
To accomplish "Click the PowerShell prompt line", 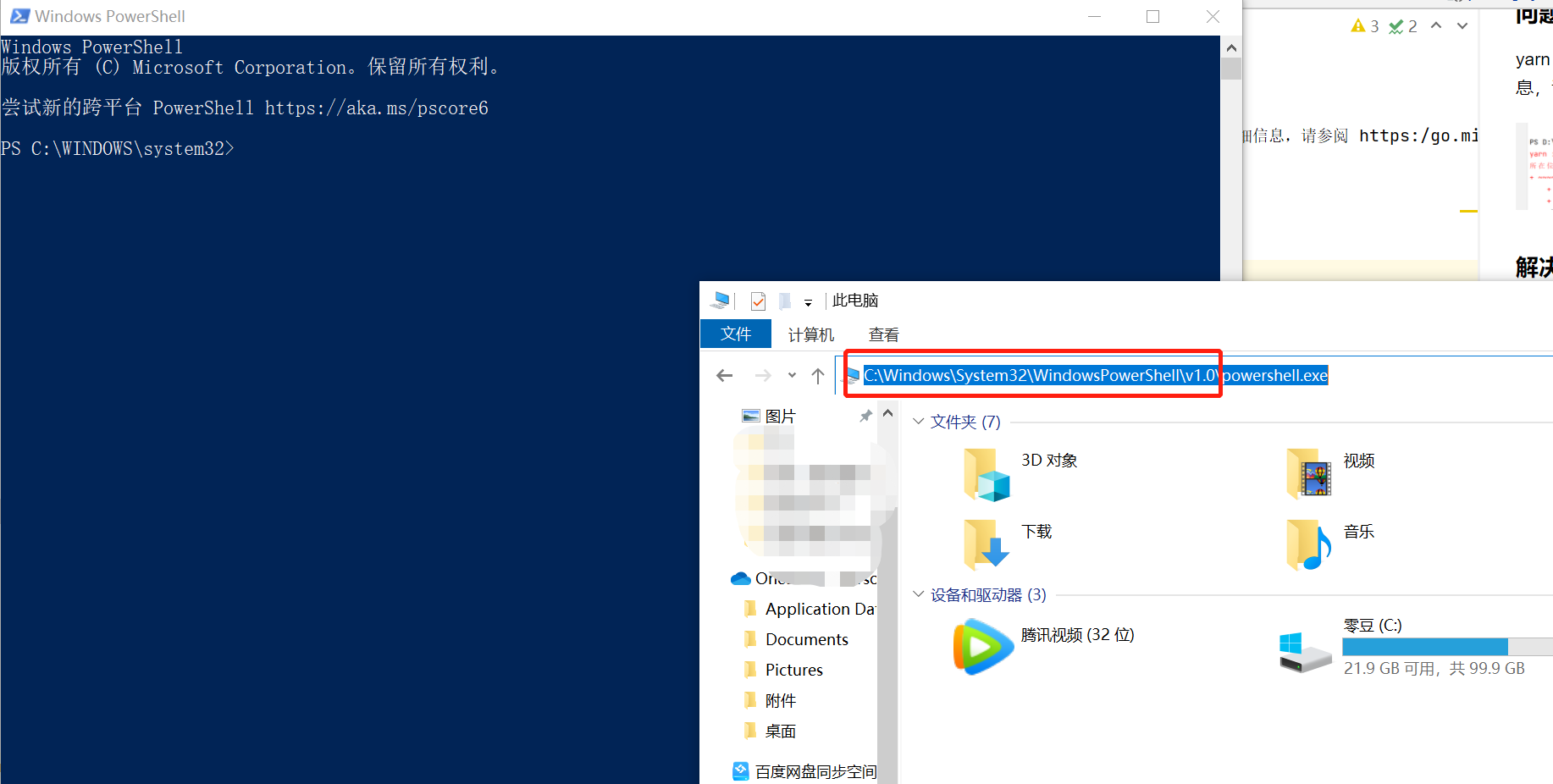I will coord(118,149).
